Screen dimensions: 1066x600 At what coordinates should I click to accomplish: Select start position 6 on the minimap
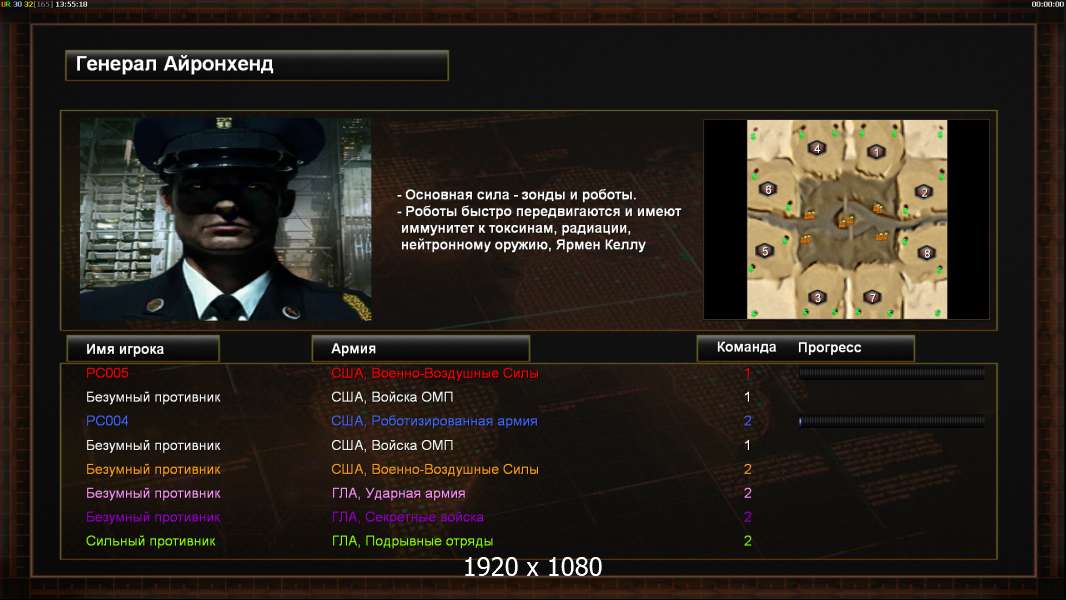[x=768, y=189]
